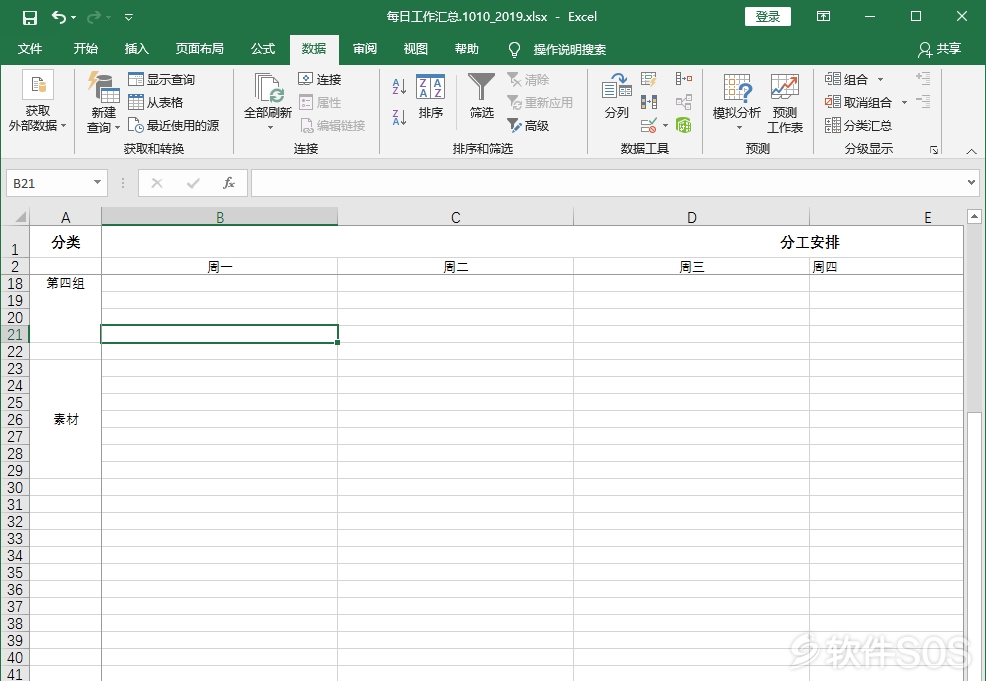
Task: Switch to the 插入 tab
Action: [x=136, y=49]
